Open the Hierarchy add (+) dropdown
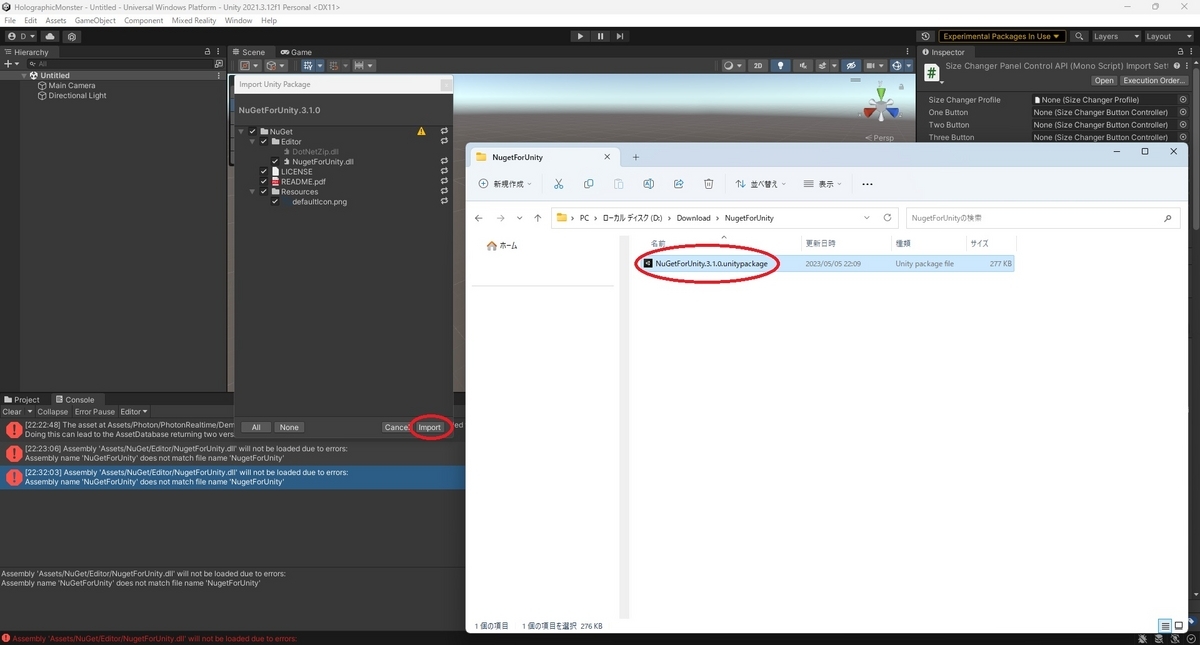Screen dimensions: 1200x645 click(12, 63)
